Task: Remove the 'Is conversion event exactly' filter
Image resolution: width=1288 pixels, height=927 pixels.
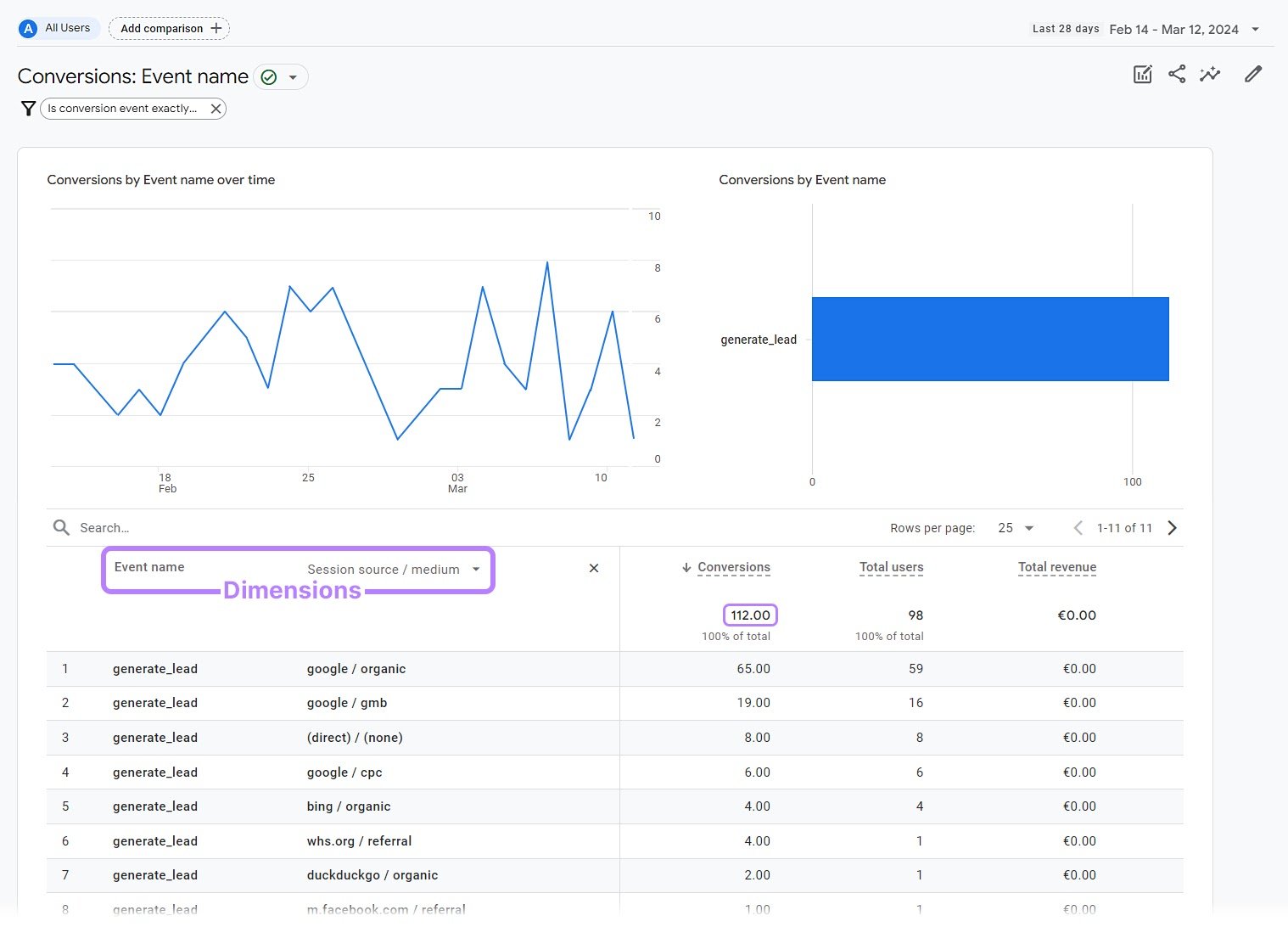Action: [x=216, y=108]
